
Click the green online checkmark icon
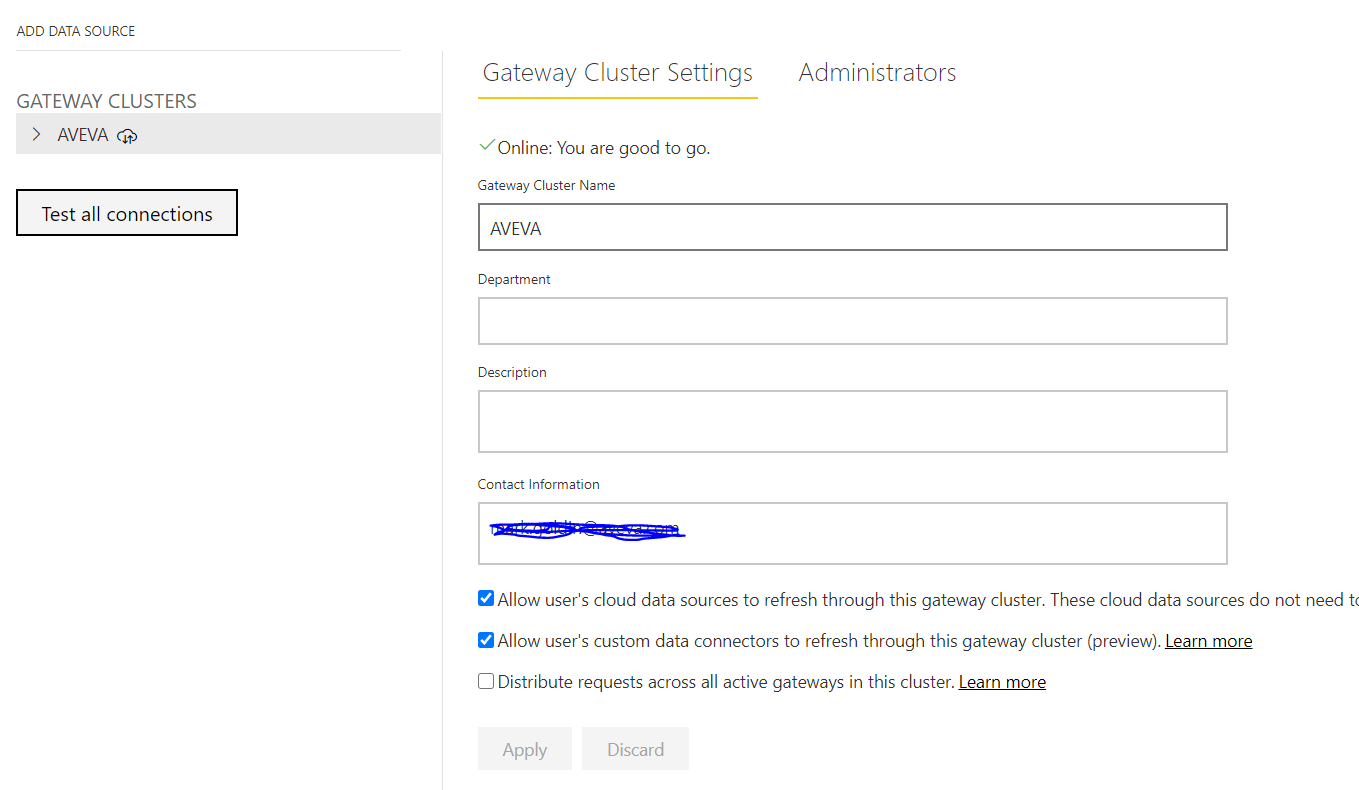pyautogui.click(x=487, y=146)
